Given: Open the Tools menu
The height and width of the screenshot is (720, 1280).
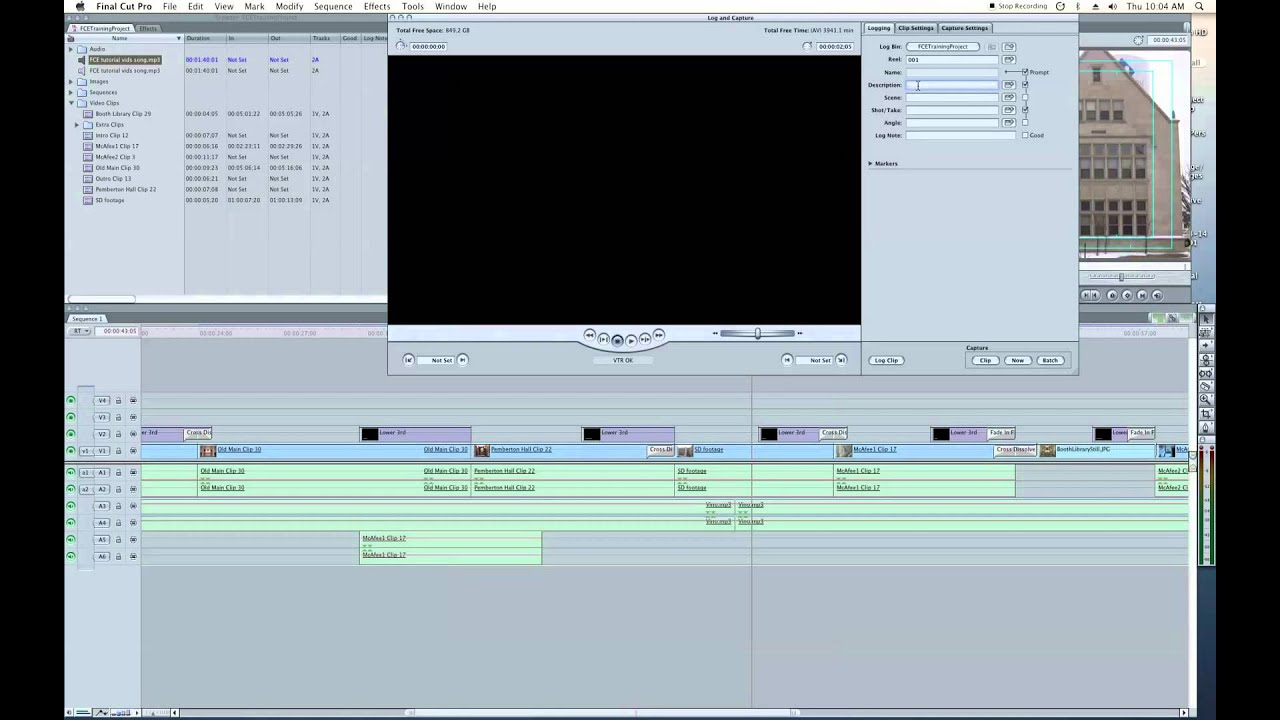Looking at the screenshot, I should tap(413, 6).
